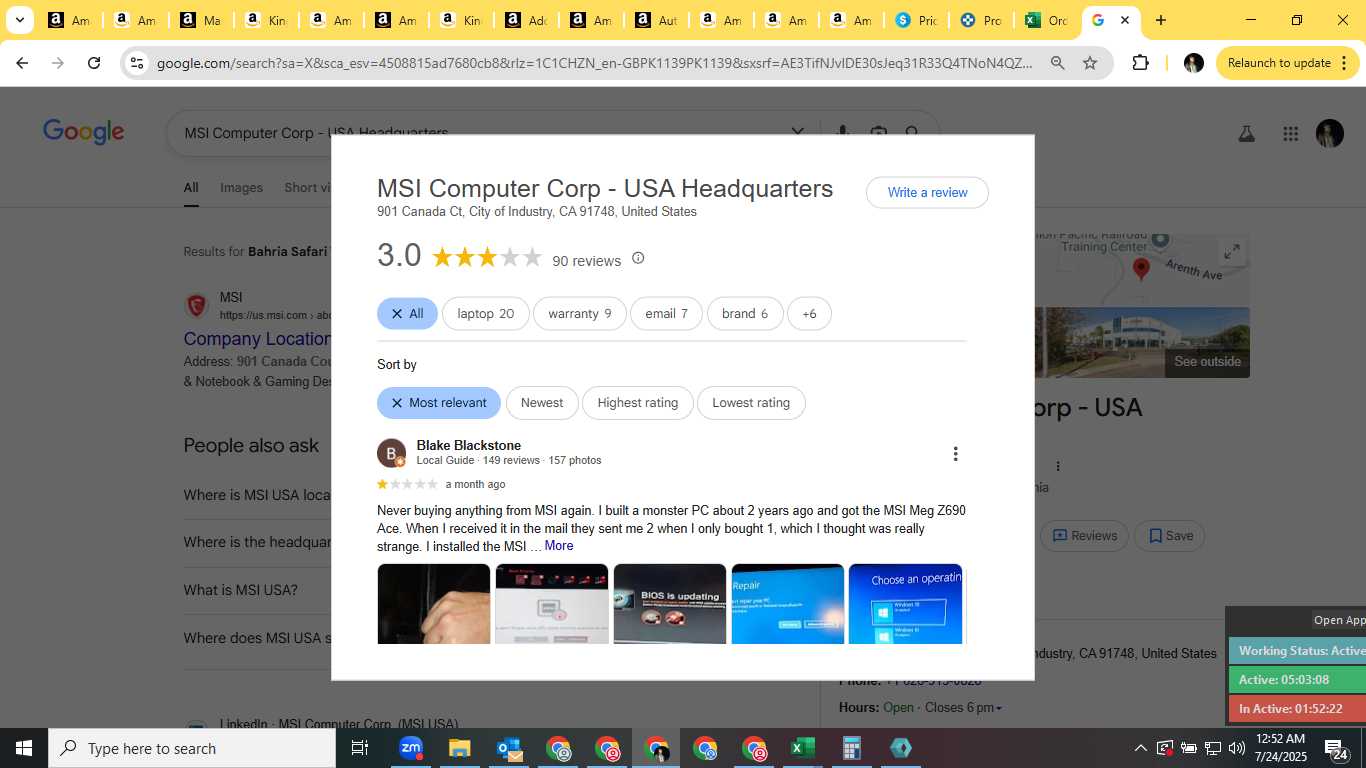Screen dimensions: 1366x768
Task: Expand review text with More link
Action: point(559,546)
